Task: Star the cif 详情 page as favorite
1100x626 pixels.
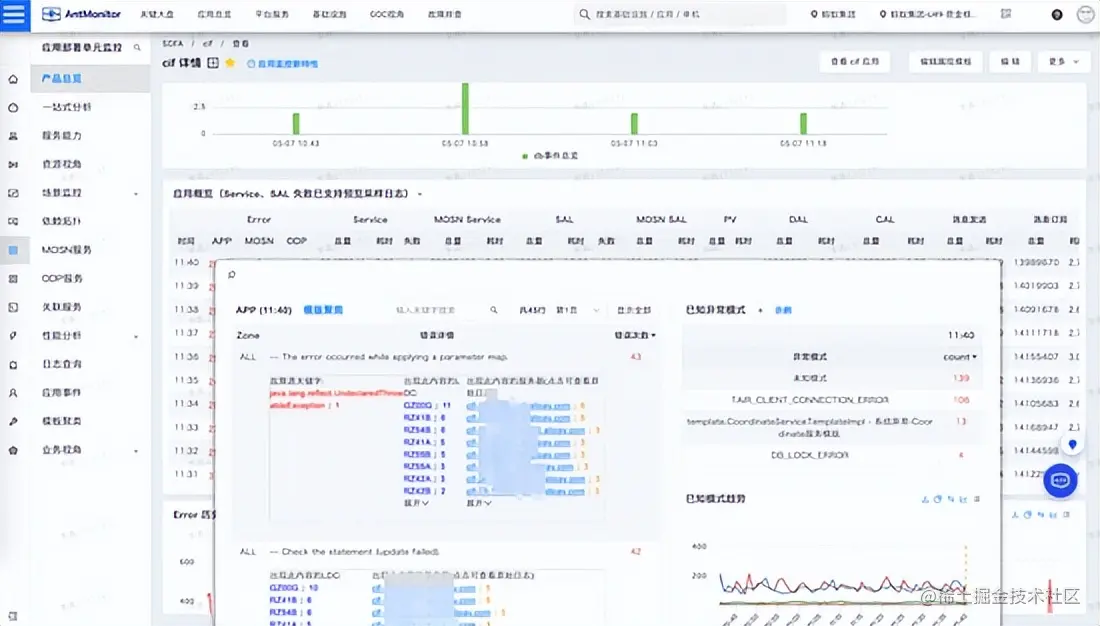Action: click(229, 62)
